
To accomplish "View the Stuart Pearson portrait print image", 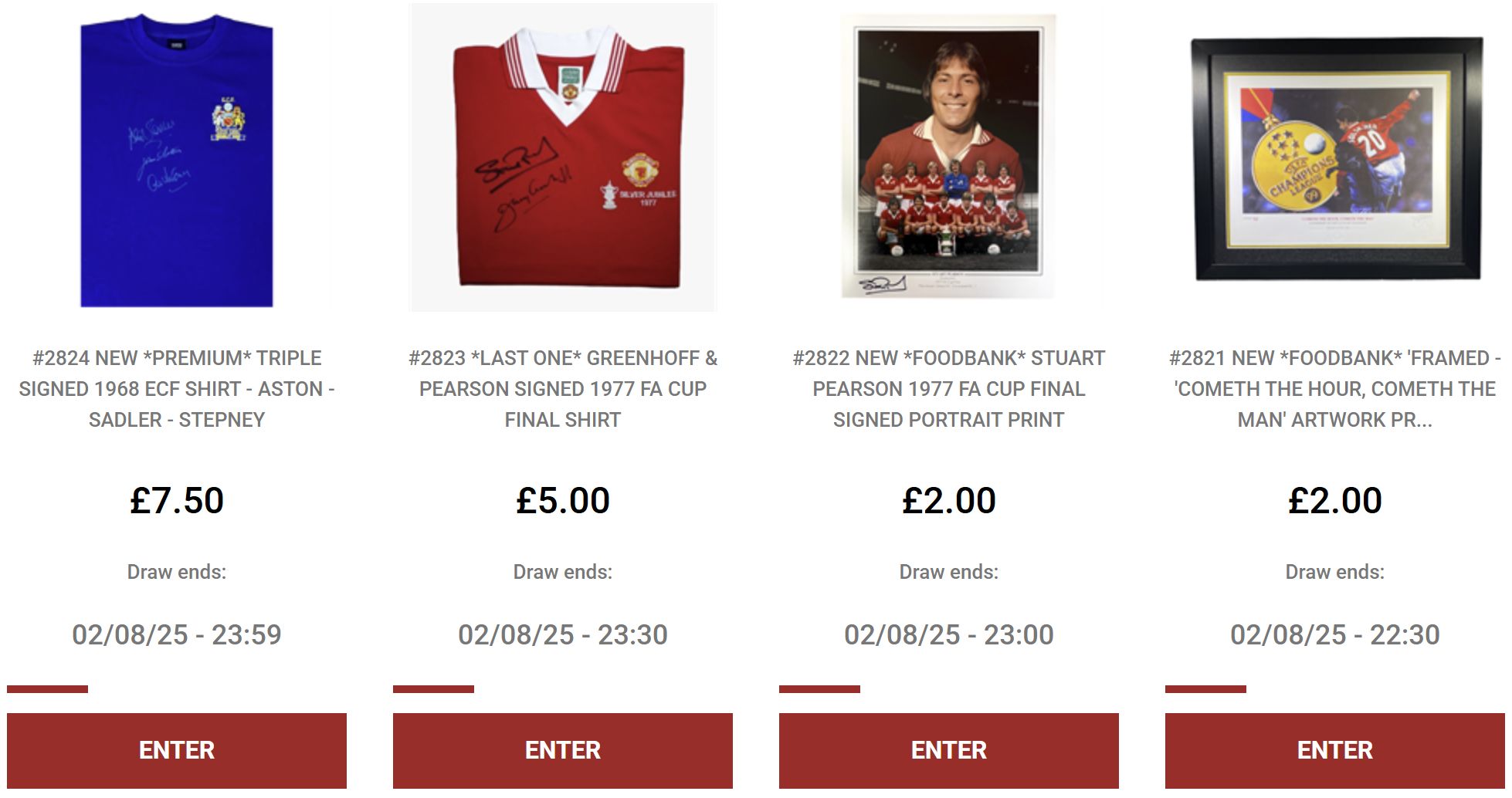I will (949, 157).
